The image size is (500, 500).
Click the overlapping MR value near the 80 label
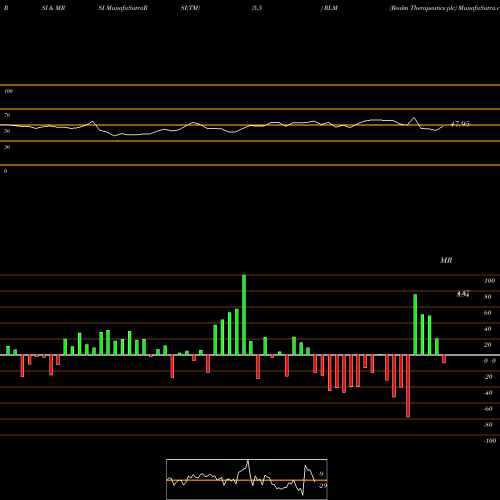(463, 294)
